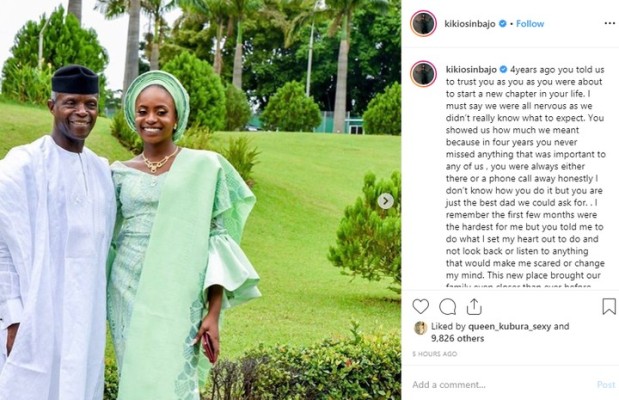Viewport: 619px width, 400px height.
Task: Follow the kikiosinbajo account
Action: (530, 24)
